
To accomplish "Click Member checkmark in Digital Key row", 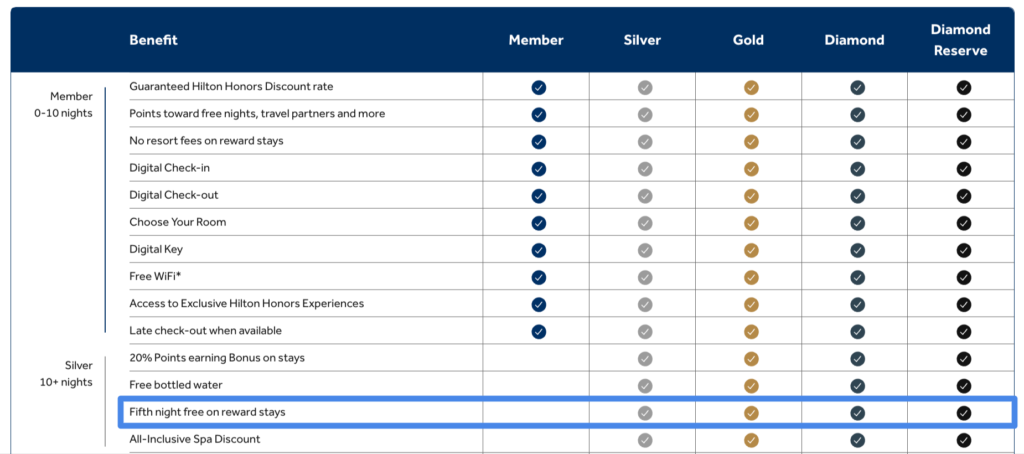I will pos(539,250).
